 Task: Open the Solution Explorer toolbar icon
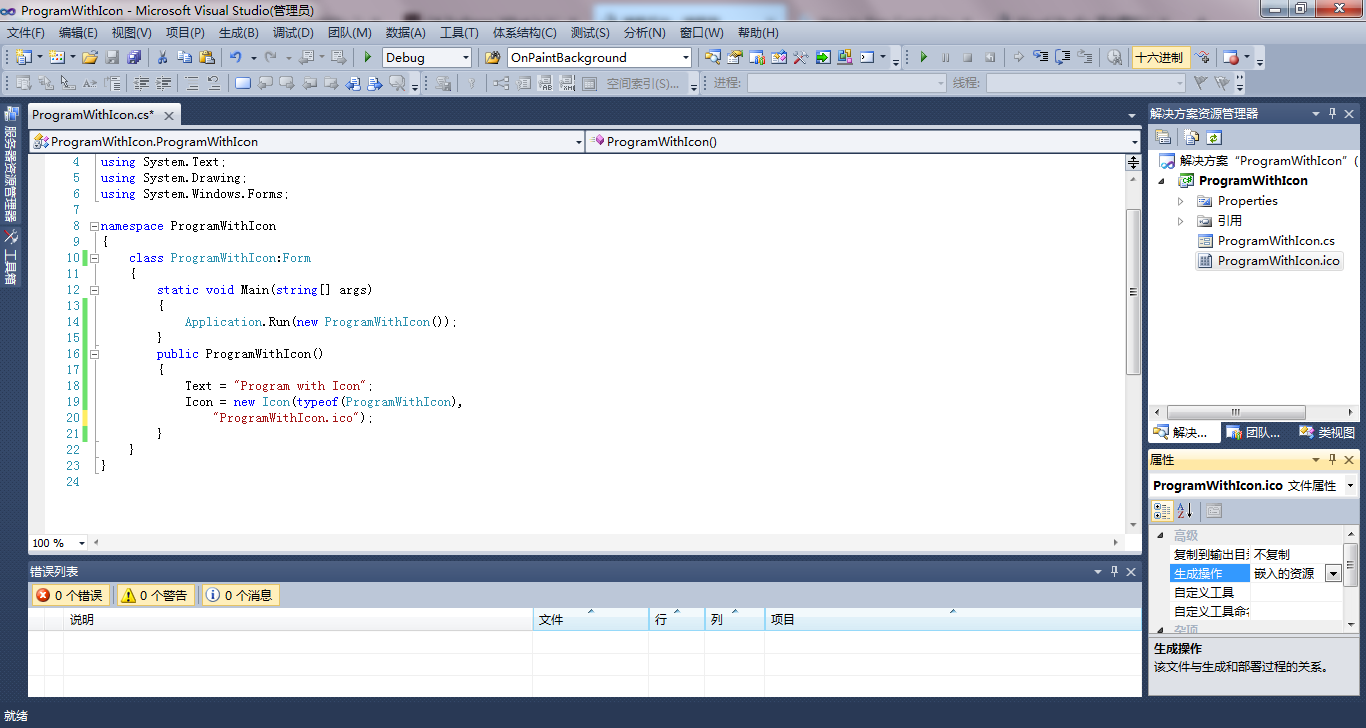pos(713,57)
